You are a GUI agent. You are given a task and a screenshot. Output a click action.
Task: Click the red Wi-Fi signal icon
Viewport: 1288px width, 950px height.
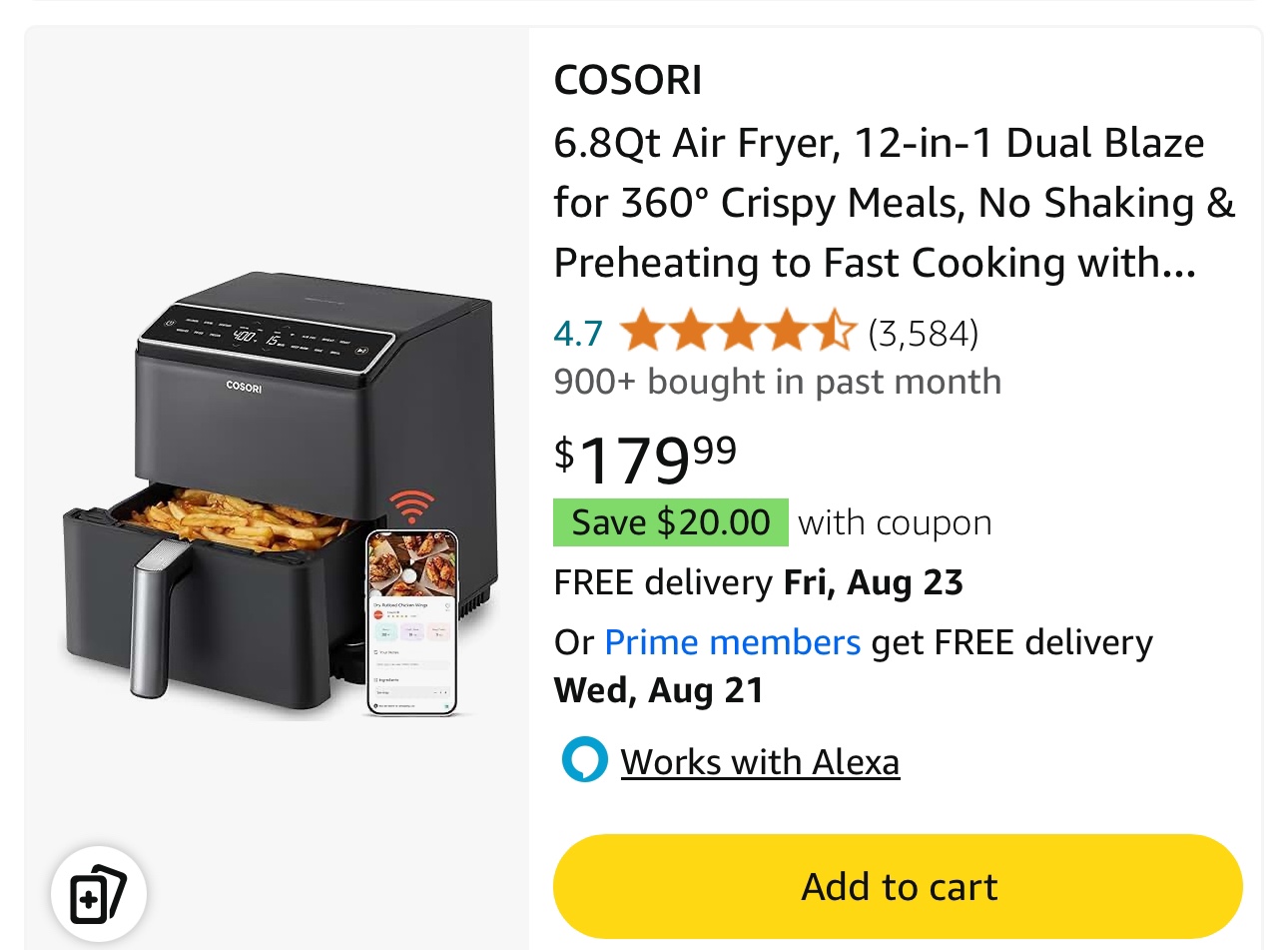[x=411, y=504]
